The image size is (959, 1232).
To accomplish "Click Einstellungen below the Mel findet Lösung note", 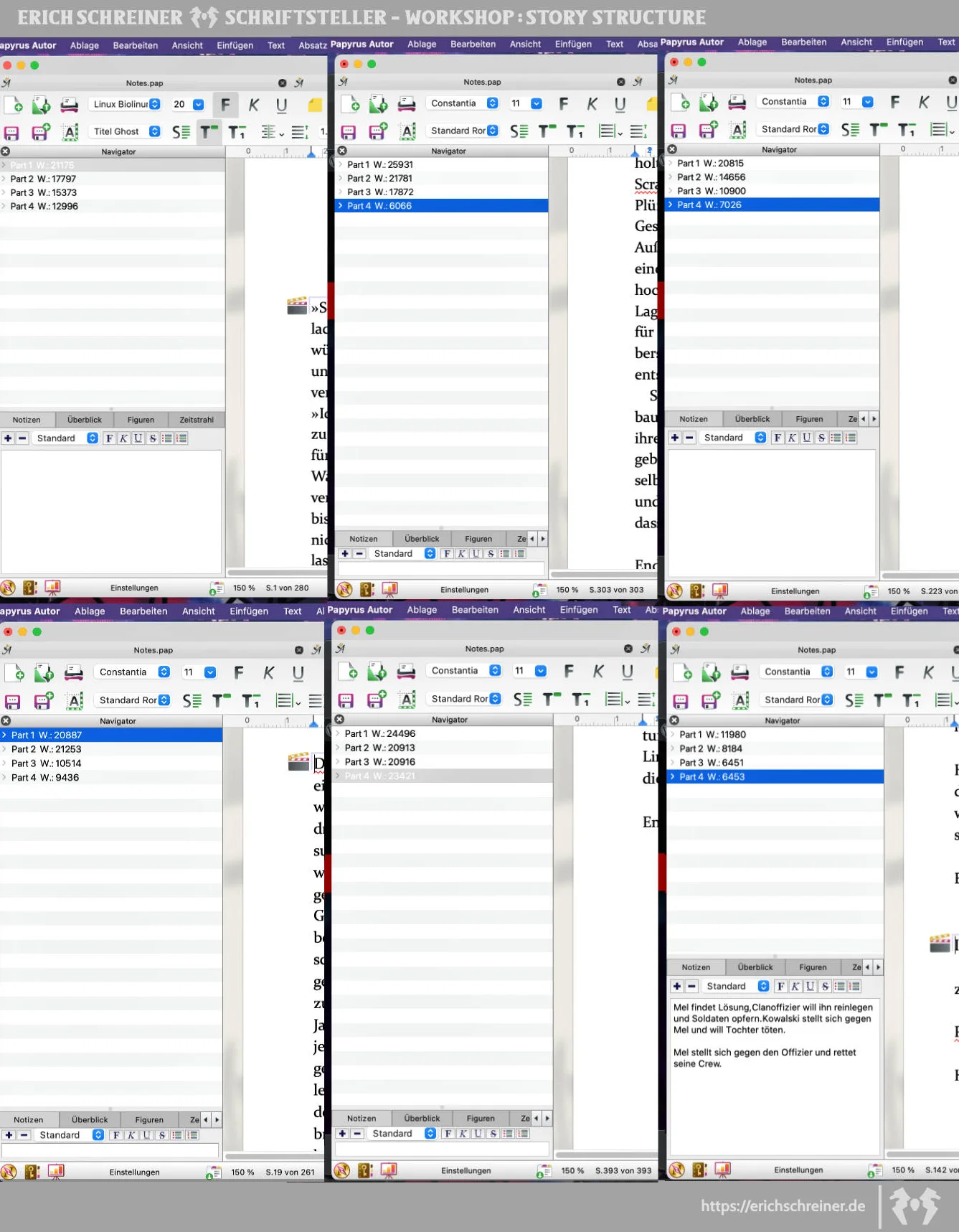I will (x=798, y=1170).
